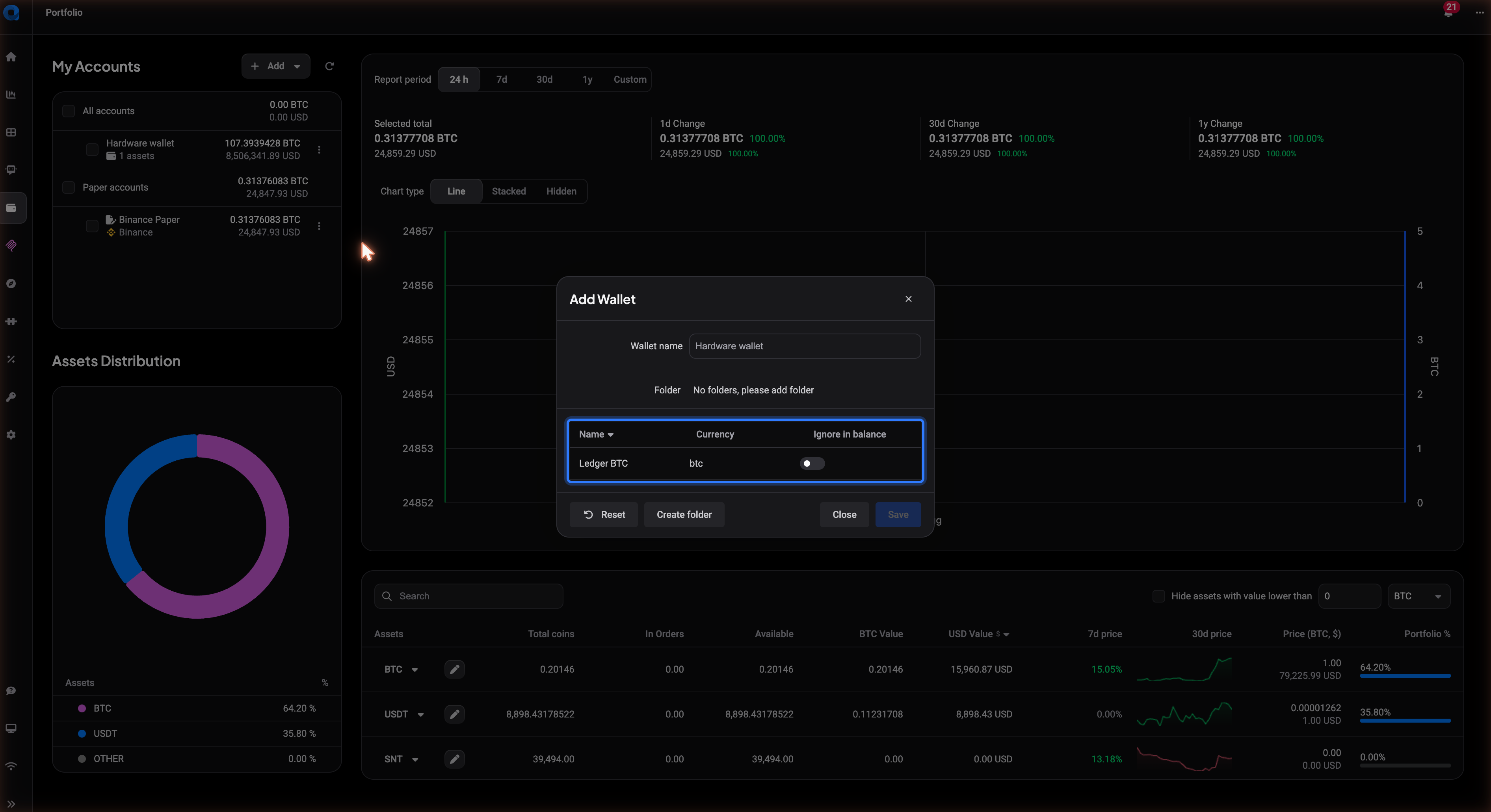Expand the SNT asset row arrow
The image size is (1491, 812).
click(x=415, y=759)
